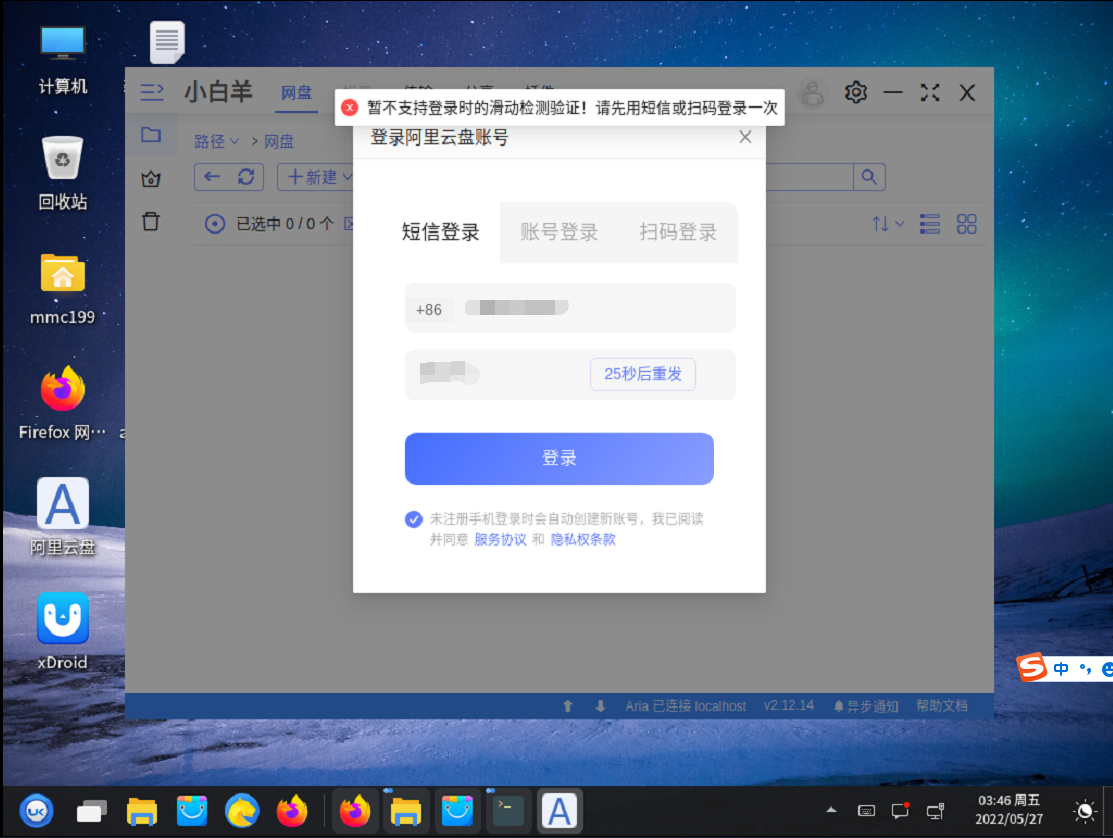This screenshot has height=838, width=1113.
Task: Switch to 扫码登录 tab
Action: click(678, 232)
